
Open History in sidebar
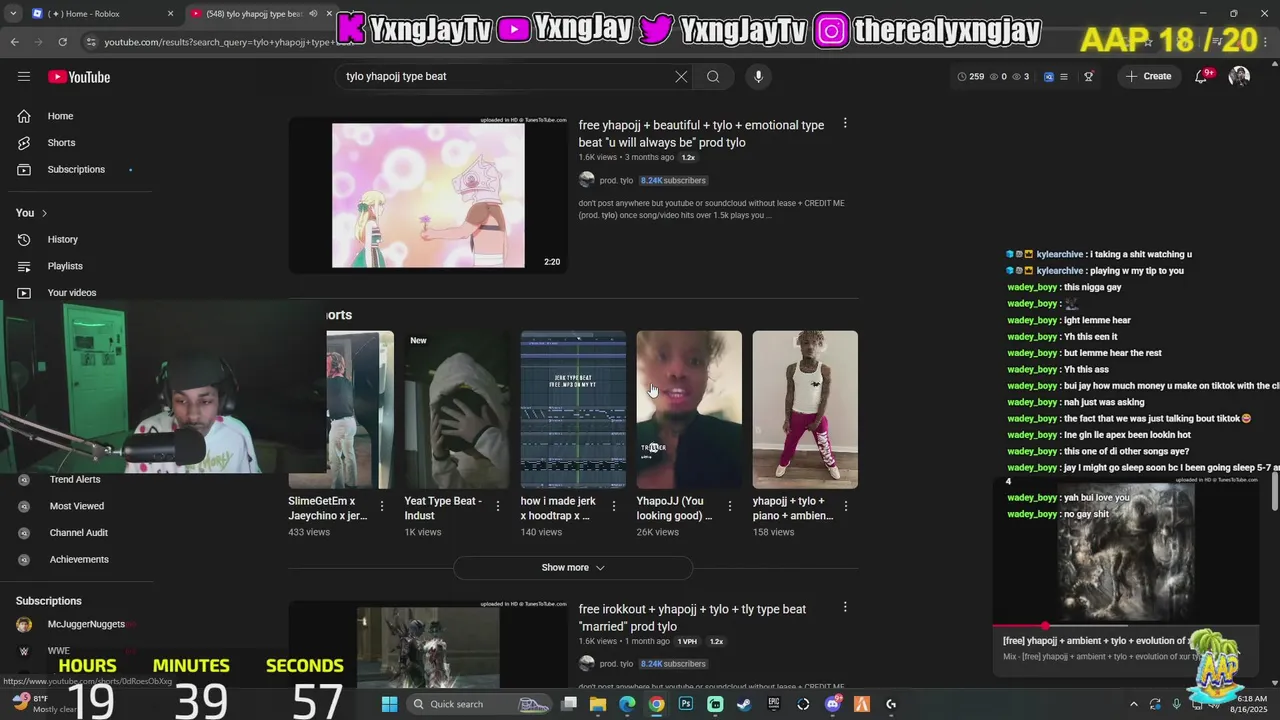[62, 239]
